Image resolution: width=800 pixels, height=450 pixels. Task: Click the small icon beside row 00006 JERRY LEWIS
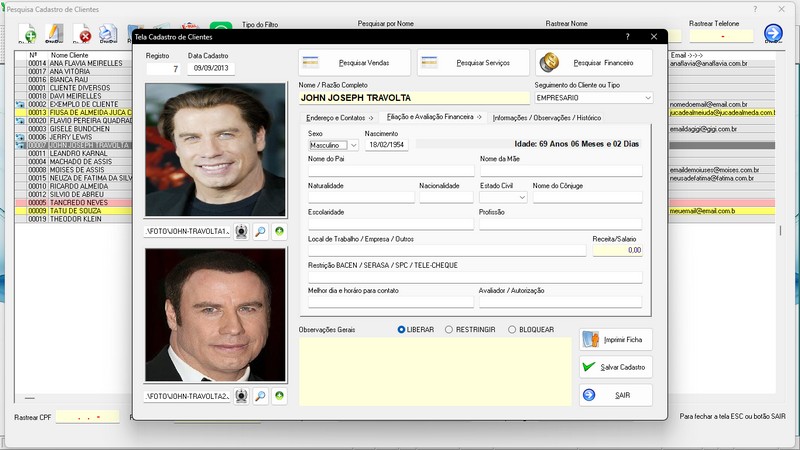[x=20, y=137]
